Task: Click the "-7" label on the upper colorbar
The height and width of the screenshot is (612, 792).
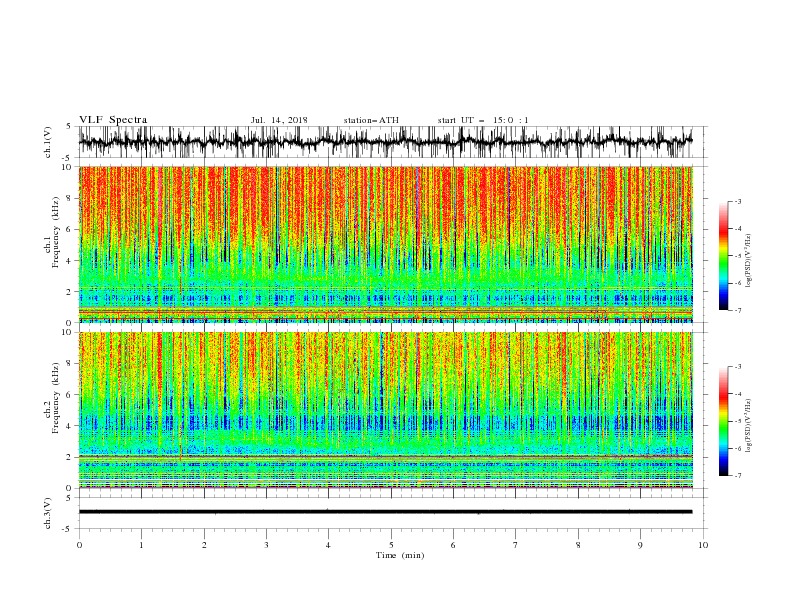Action: coord(738,310)
